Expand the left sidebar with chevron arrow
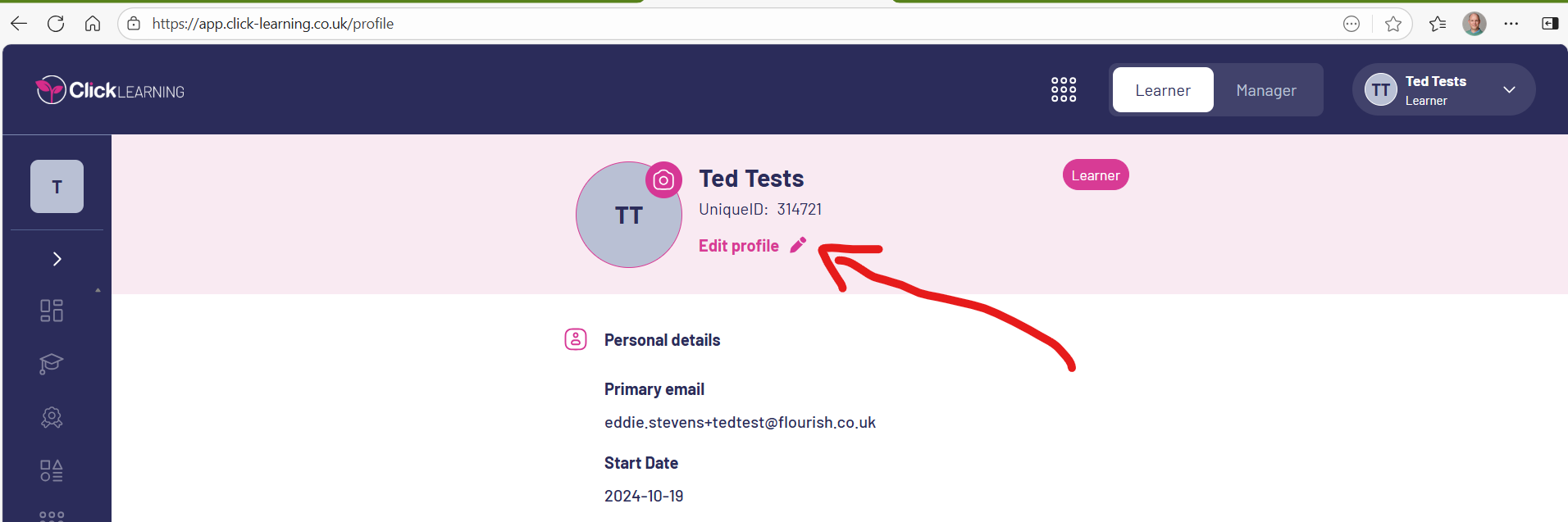This screenshot has width=1568, height=522. [57, 259]
